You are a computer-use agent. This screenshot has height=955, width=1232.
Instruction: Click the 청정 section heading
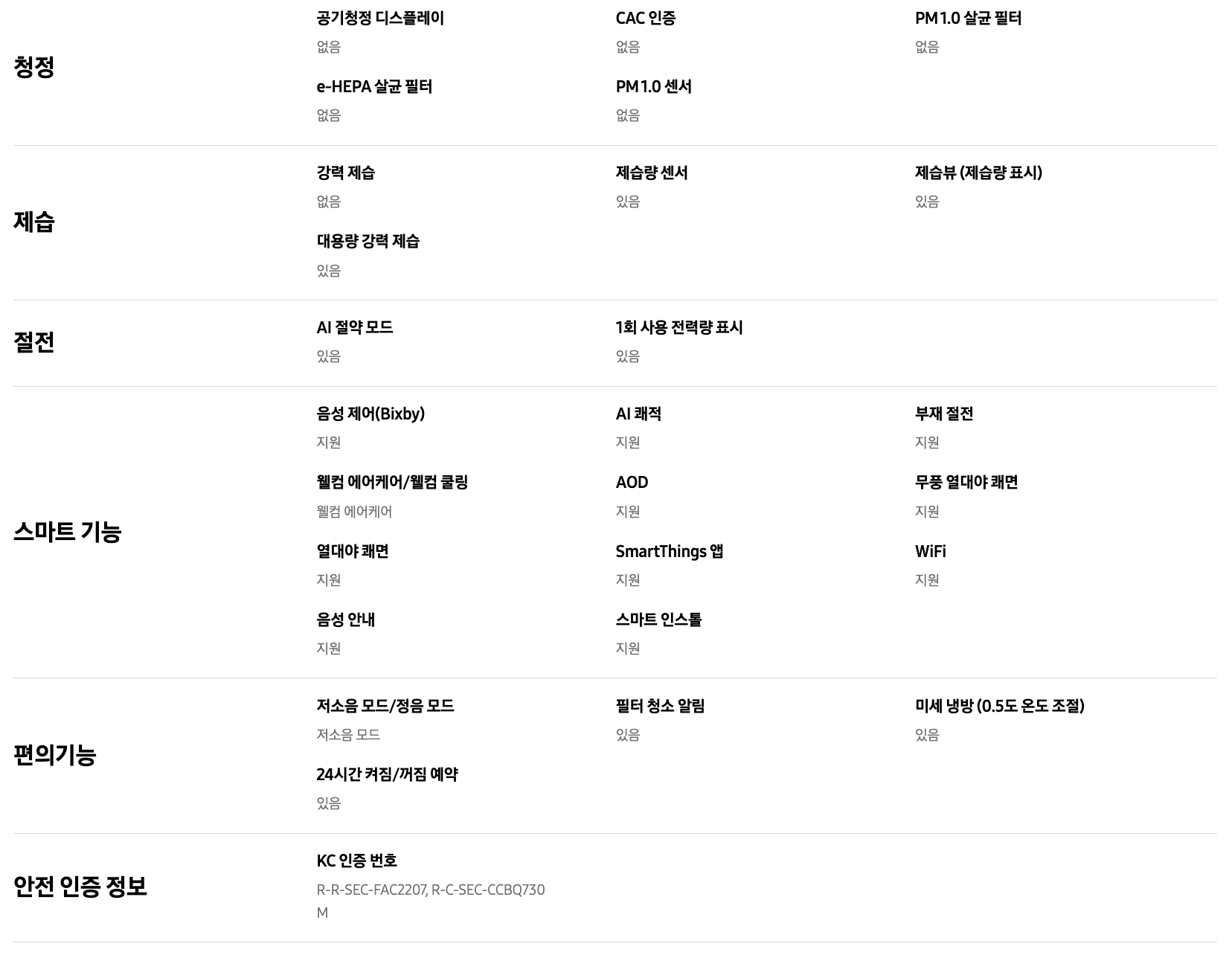click(x=34, y=67)
